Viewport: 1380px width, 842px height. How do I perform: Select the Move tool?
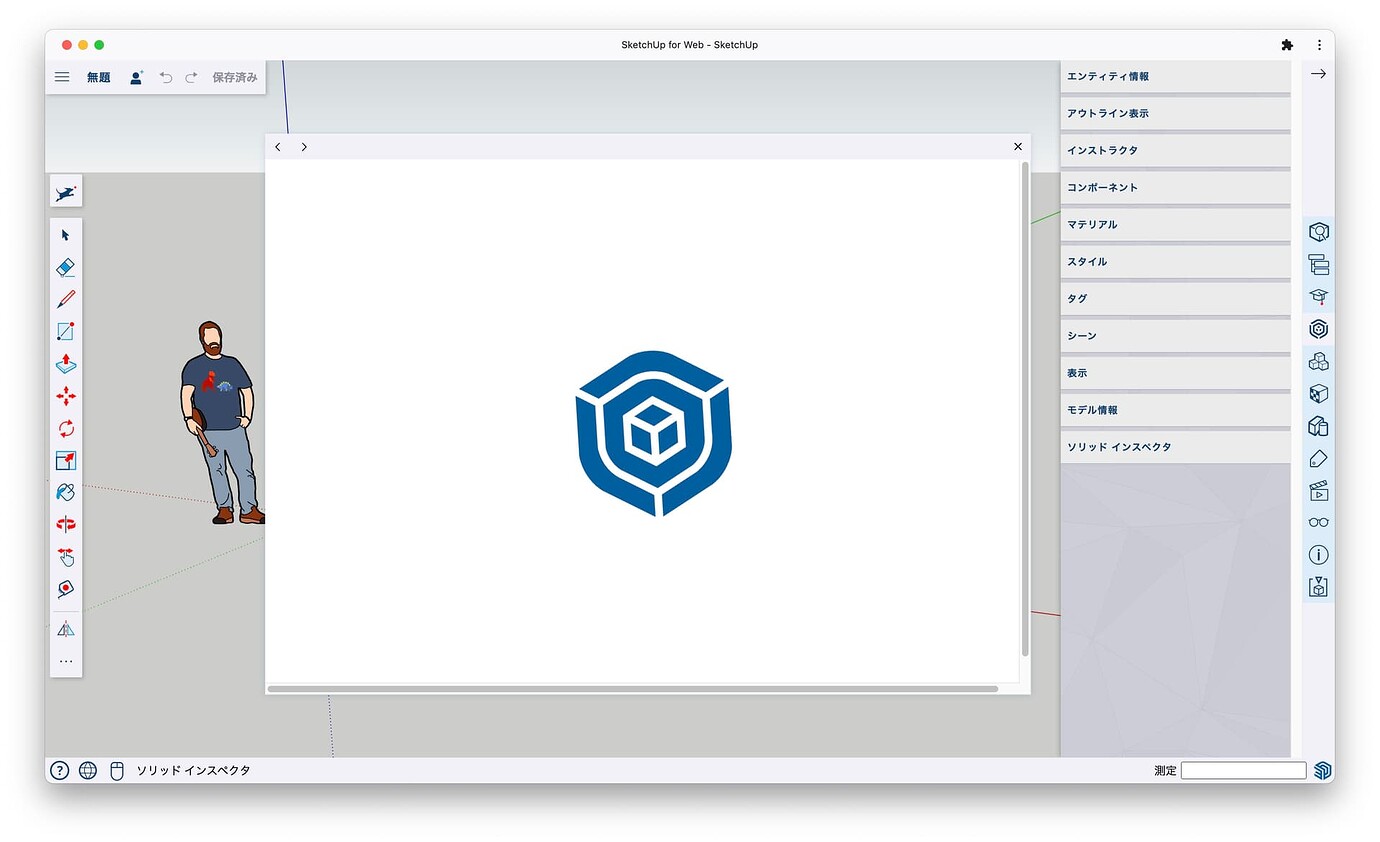[65, 396]
